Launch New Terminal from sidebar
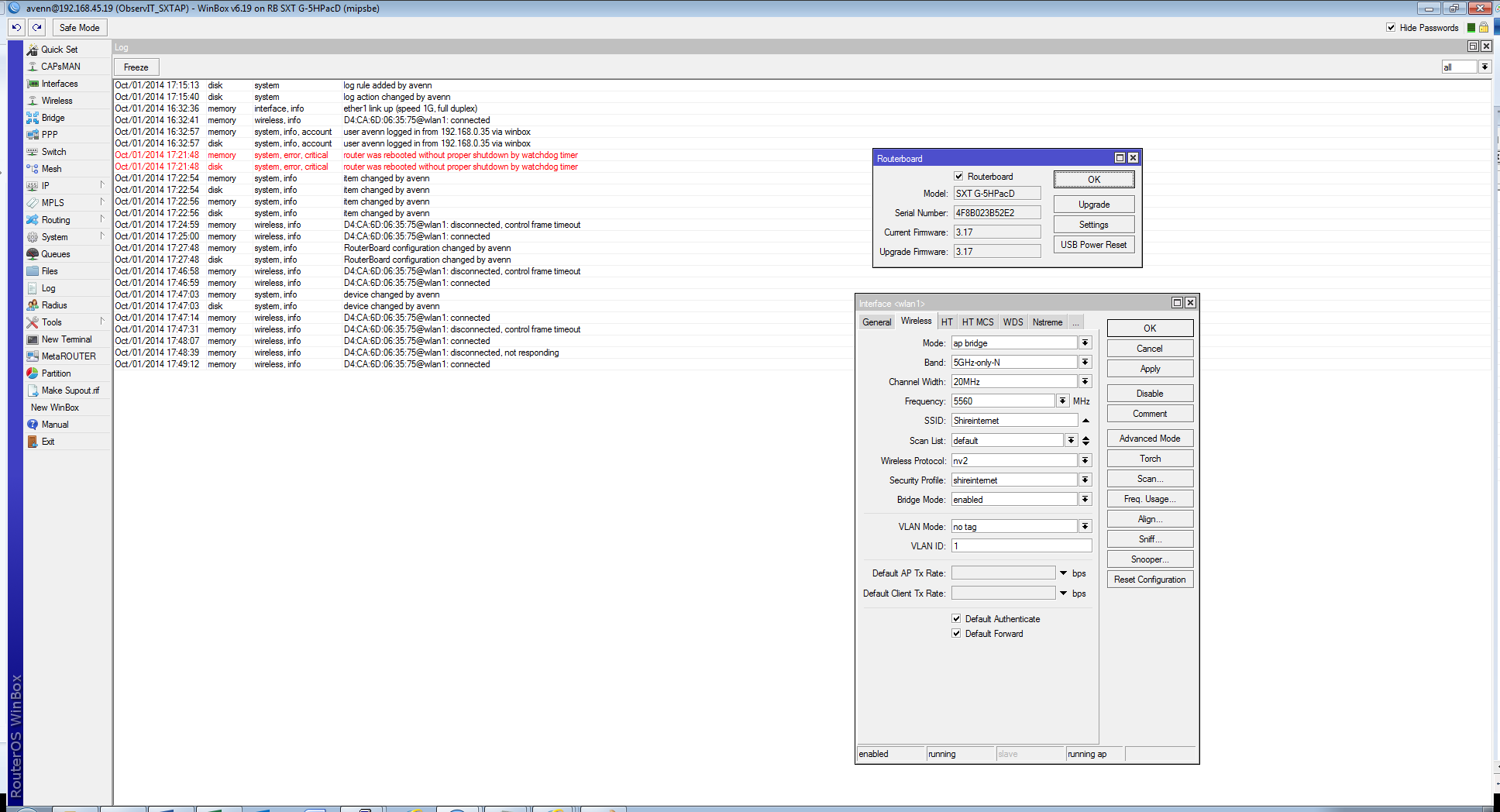The image size is (1500, 812). coord(66,339)
